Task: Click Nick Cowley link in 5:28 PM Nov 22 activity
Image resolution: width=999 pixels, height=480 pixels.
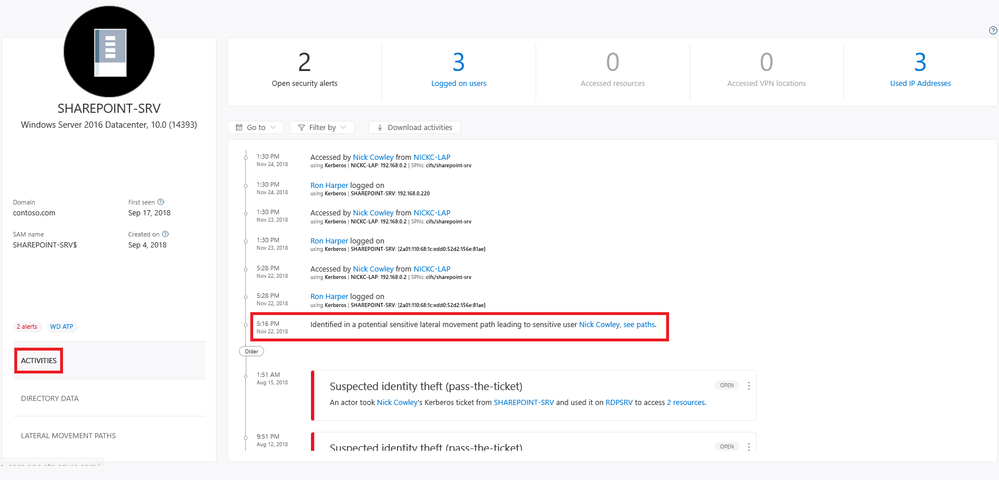Action: tap(373, 268)
